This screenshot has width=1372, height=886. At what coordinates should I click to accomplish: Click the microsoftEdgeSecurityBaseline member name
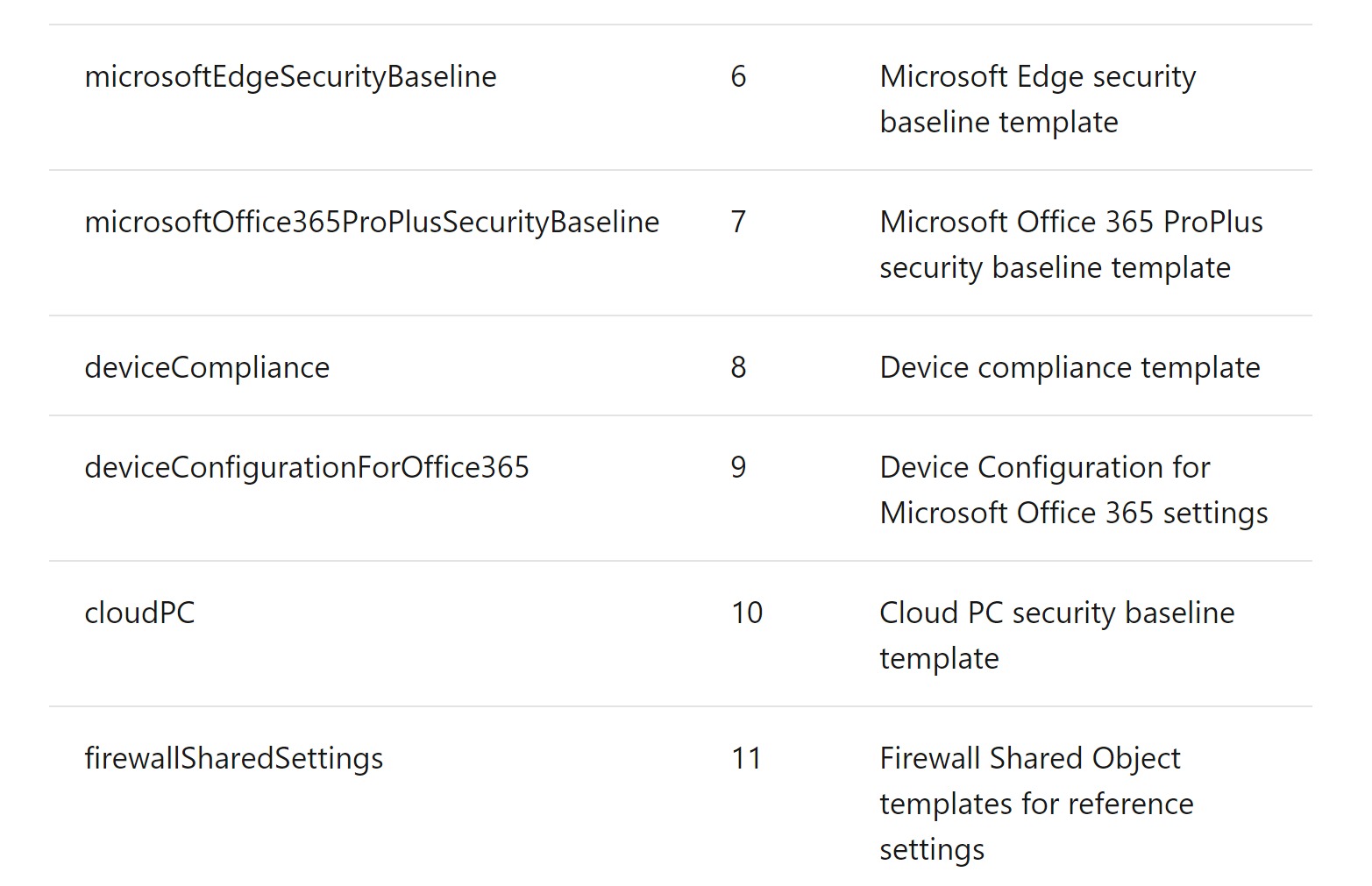coord(290,77)
